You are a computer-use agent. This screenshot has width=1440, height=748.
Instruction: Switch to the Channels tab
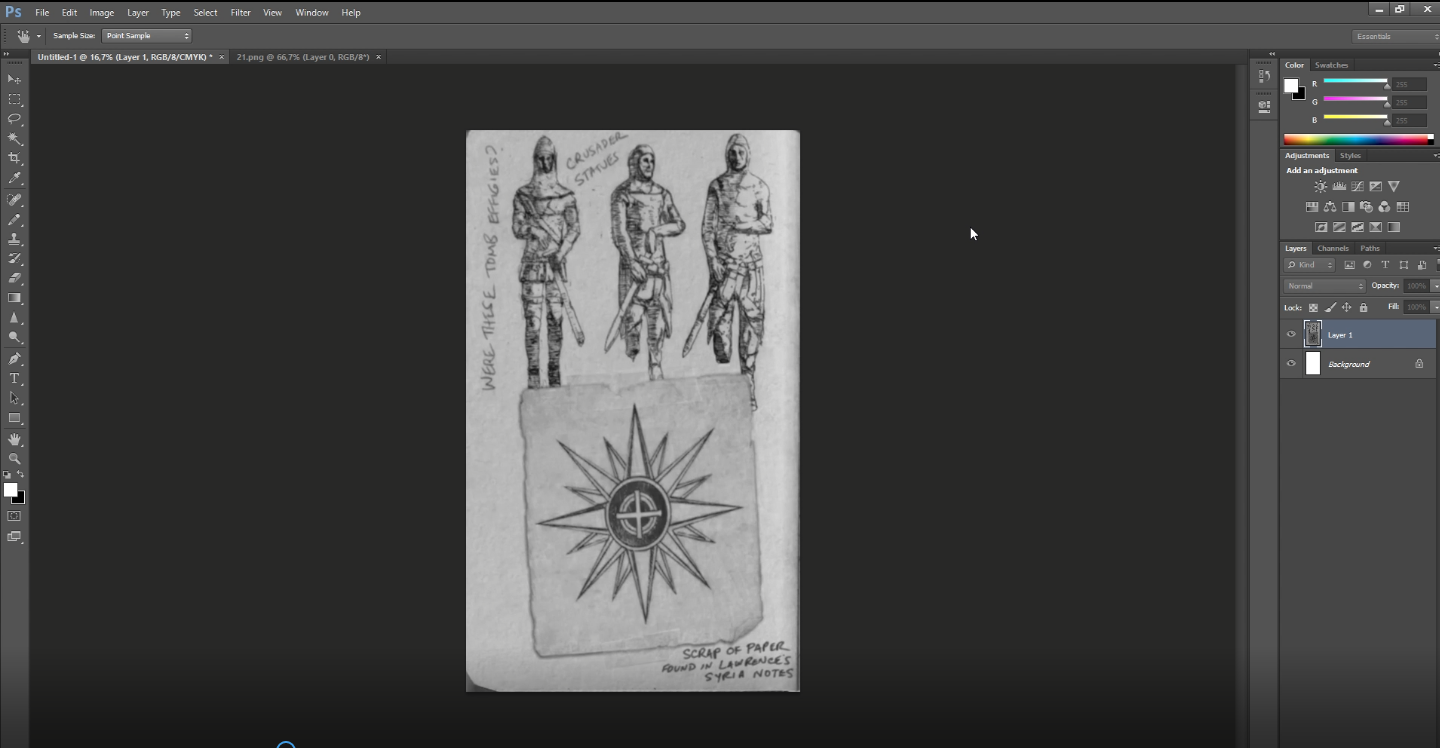point(1334,247)
